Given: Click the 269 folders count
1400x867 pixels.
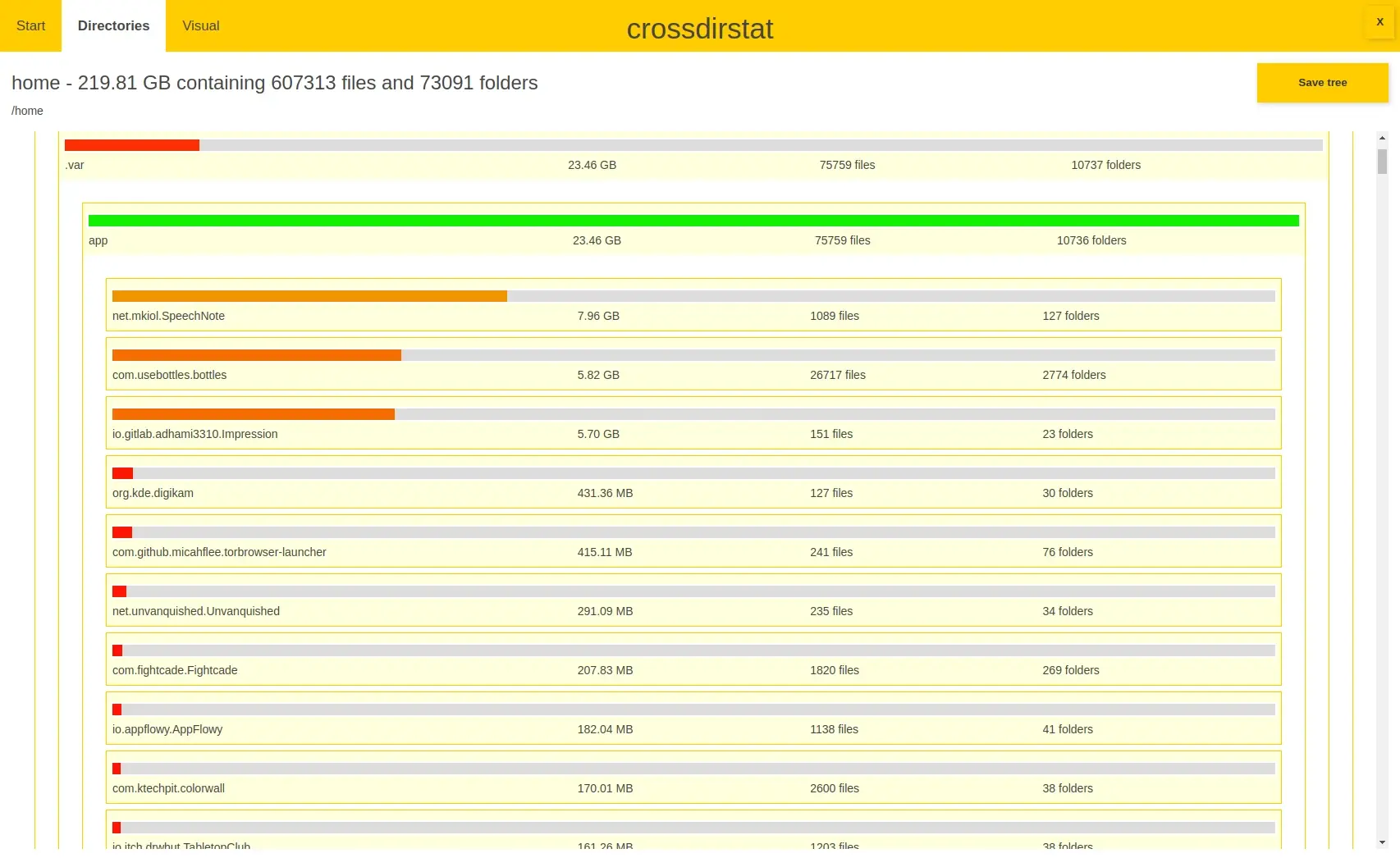Looking at the screenshot, I should click(1071, 670).
